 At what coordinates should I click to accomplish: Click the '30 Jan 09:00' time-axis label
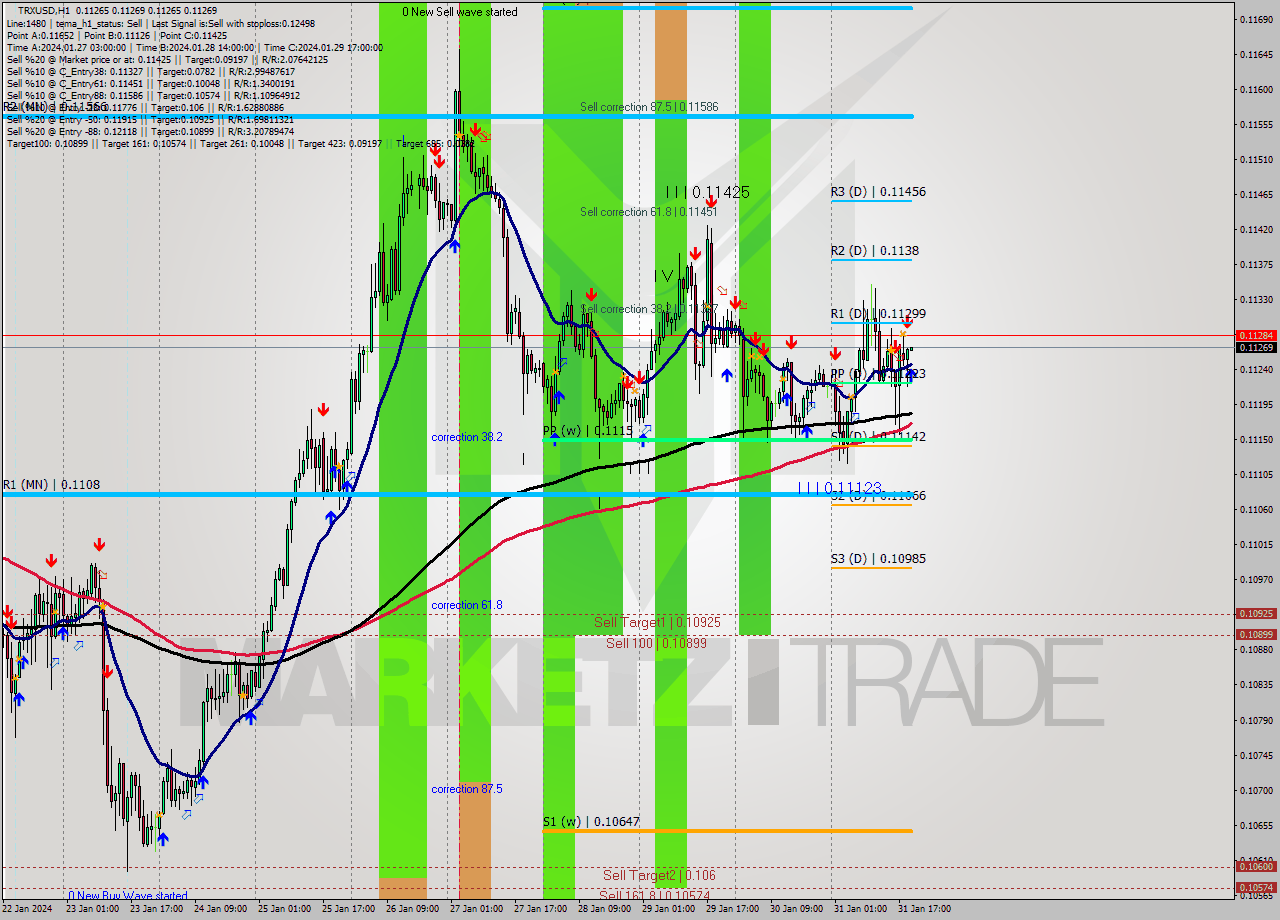[x=795, y=909]
